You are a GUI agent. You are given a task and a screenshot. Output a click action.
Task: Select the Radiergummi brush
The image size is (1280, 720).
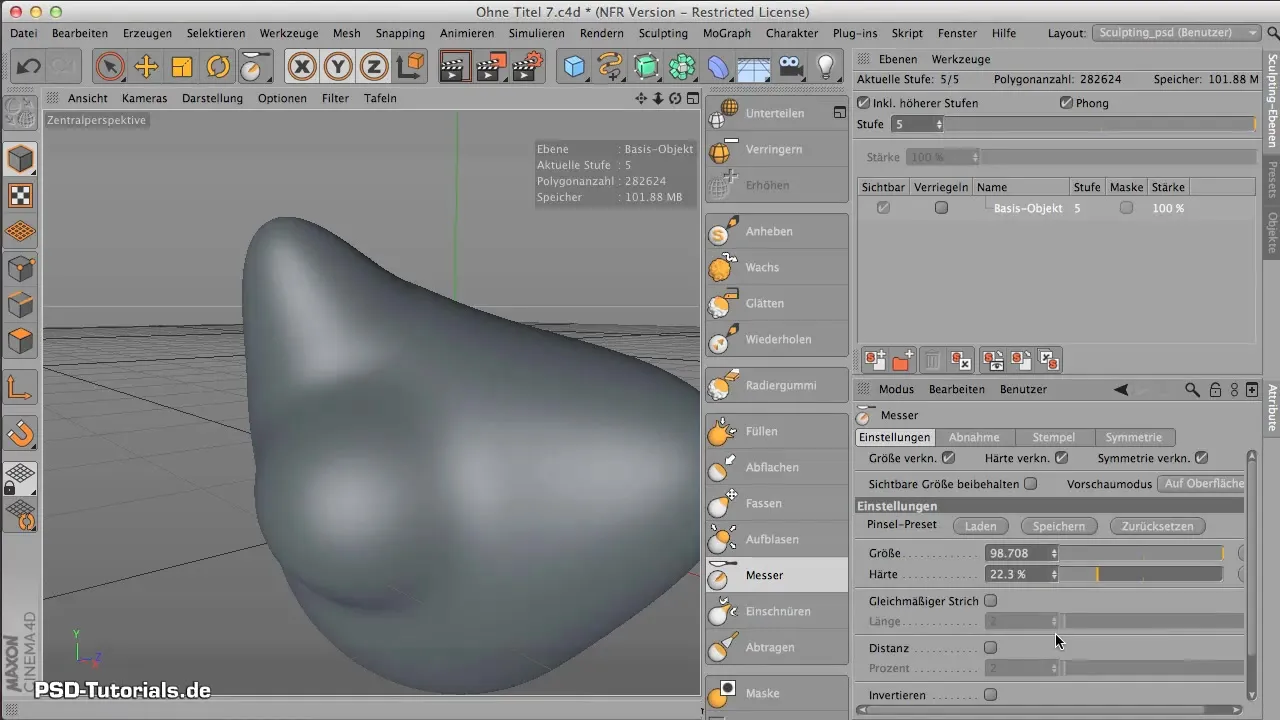pyautogui.click(x=776, y=385)
